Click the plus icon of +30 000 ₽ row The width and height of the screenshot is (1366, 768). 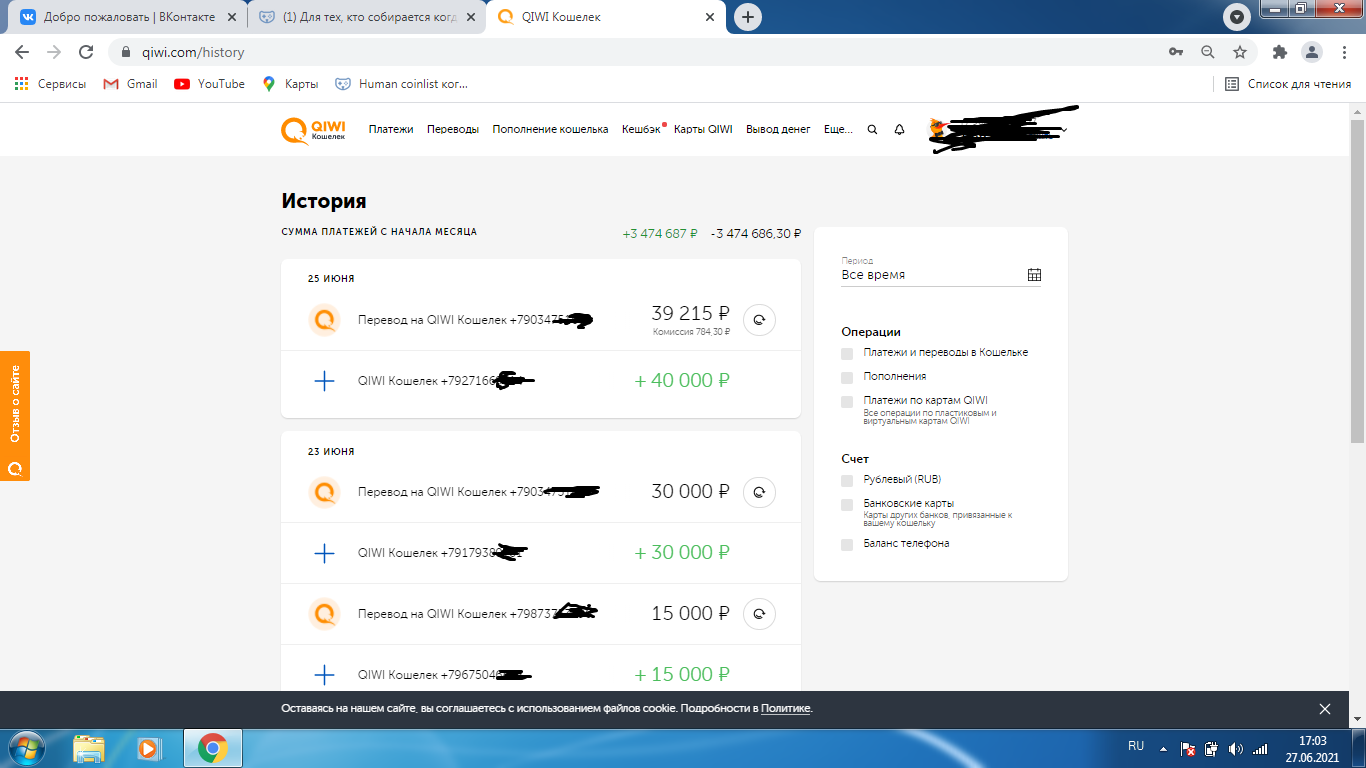point(324,553)
